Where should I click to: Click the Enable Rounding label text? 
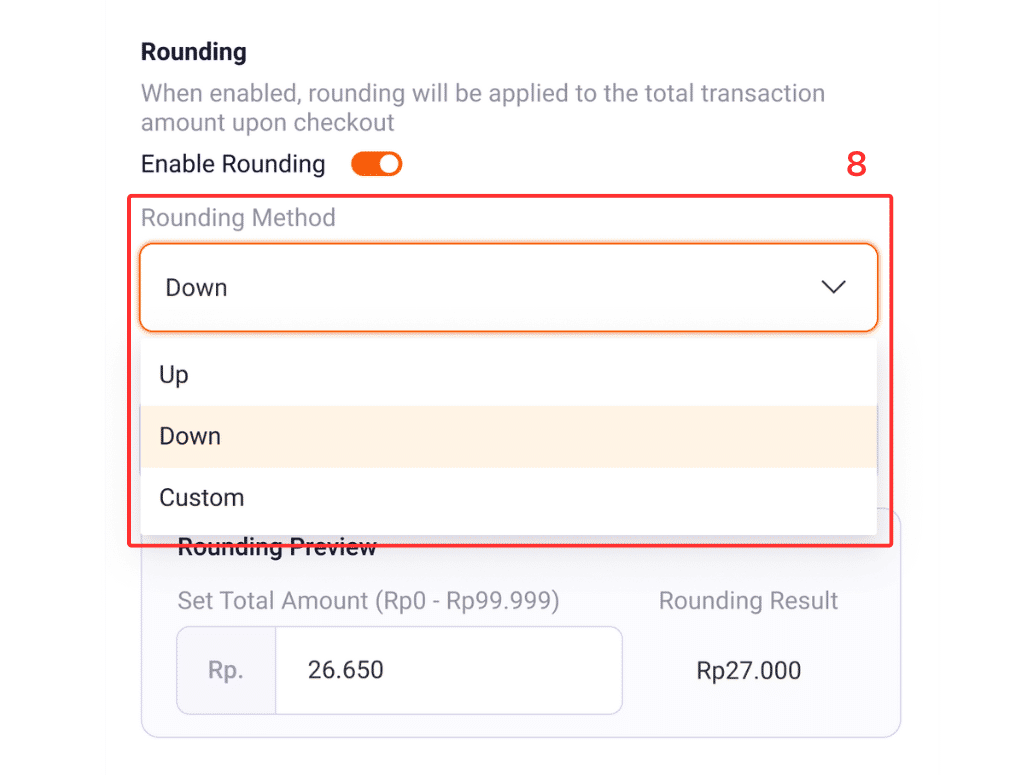[233, 164]
